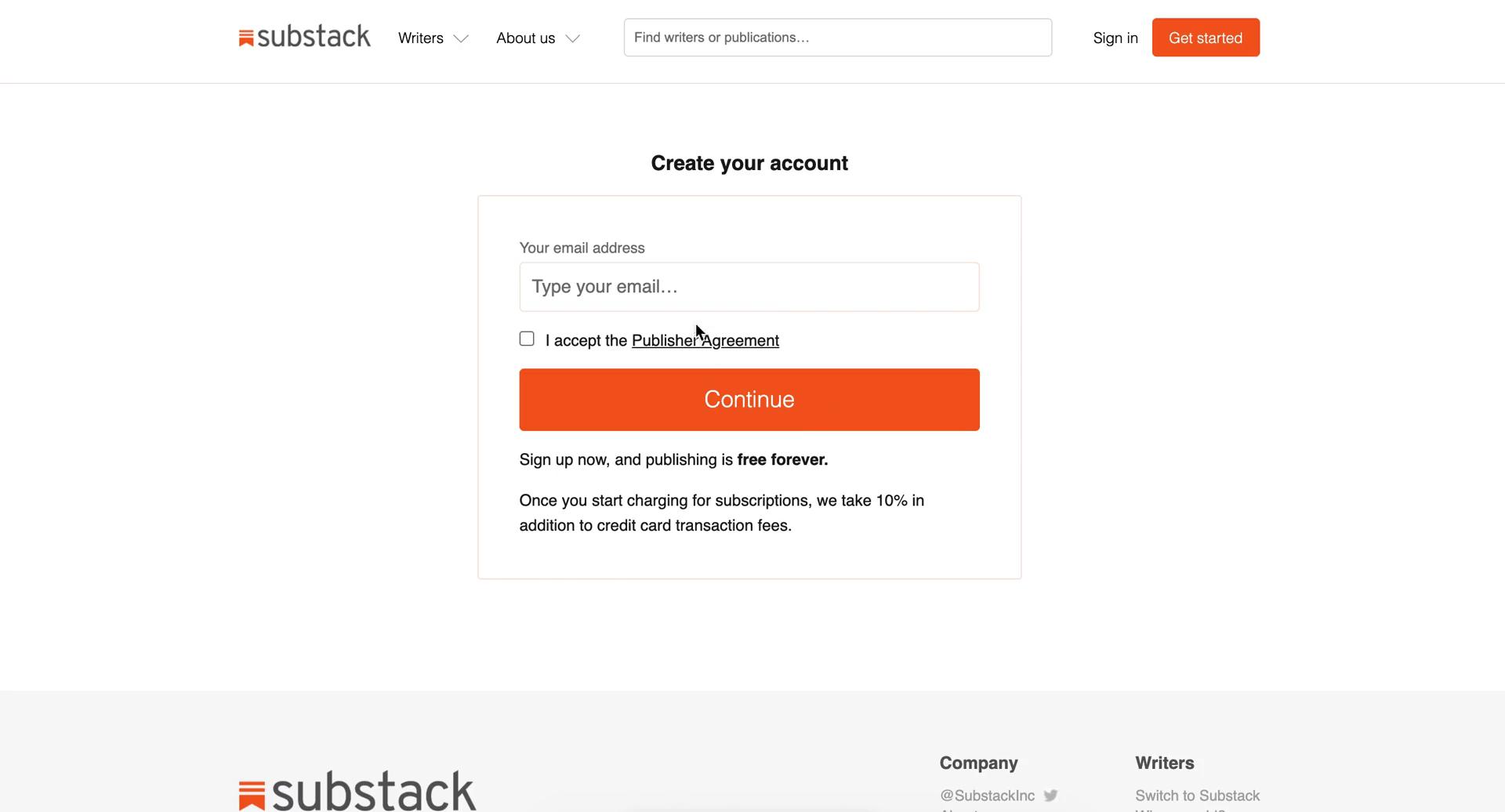Click the footer 'Company' heading
Screen dimensions: 1505x812
coord(979,763)
